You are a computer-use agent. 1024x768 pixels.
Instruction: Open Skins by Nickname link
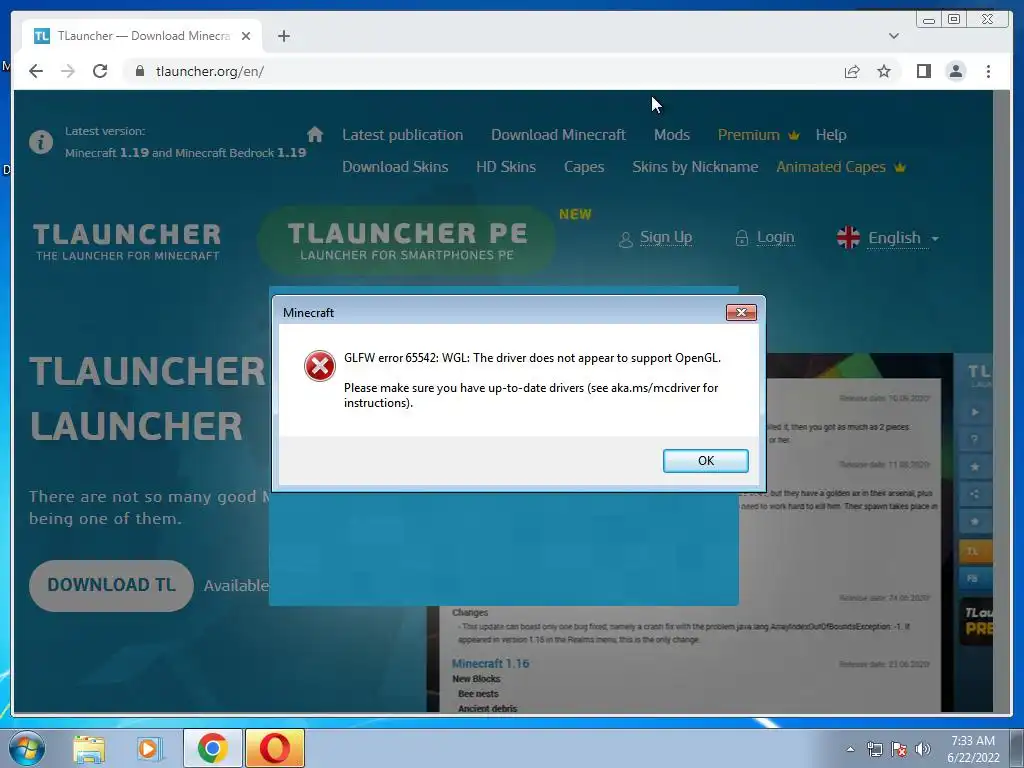pyautogui.click(x=695, y=167)
